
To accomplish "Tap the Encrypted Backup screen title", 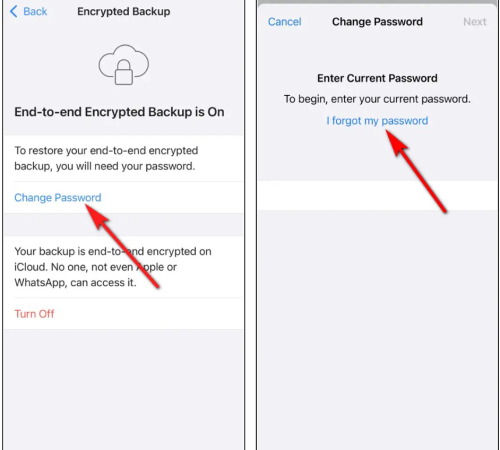I will 124,11.
